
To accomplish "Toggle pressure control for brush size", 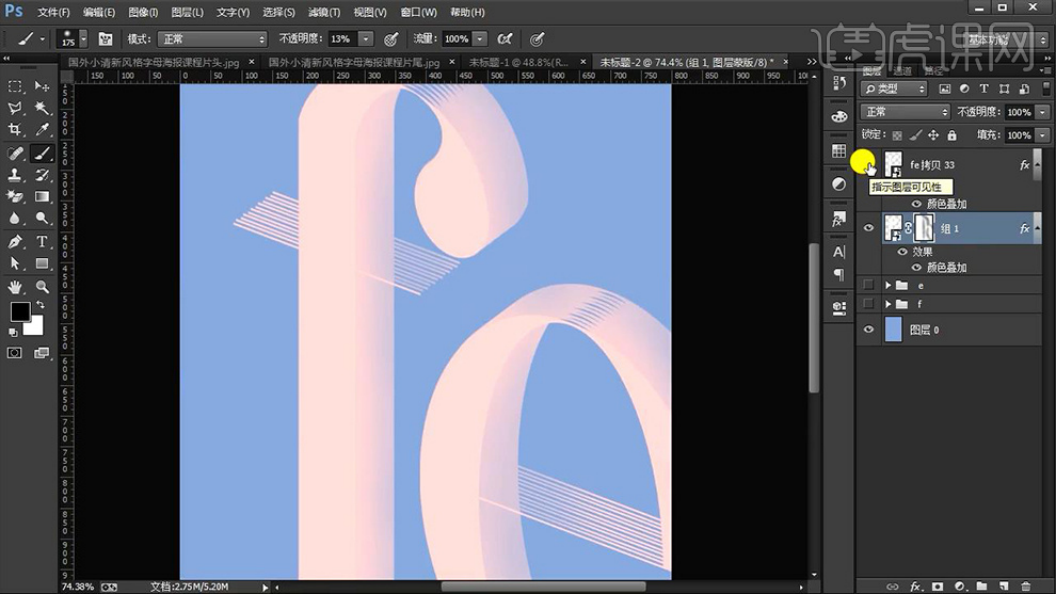I will tap(537, 39).
